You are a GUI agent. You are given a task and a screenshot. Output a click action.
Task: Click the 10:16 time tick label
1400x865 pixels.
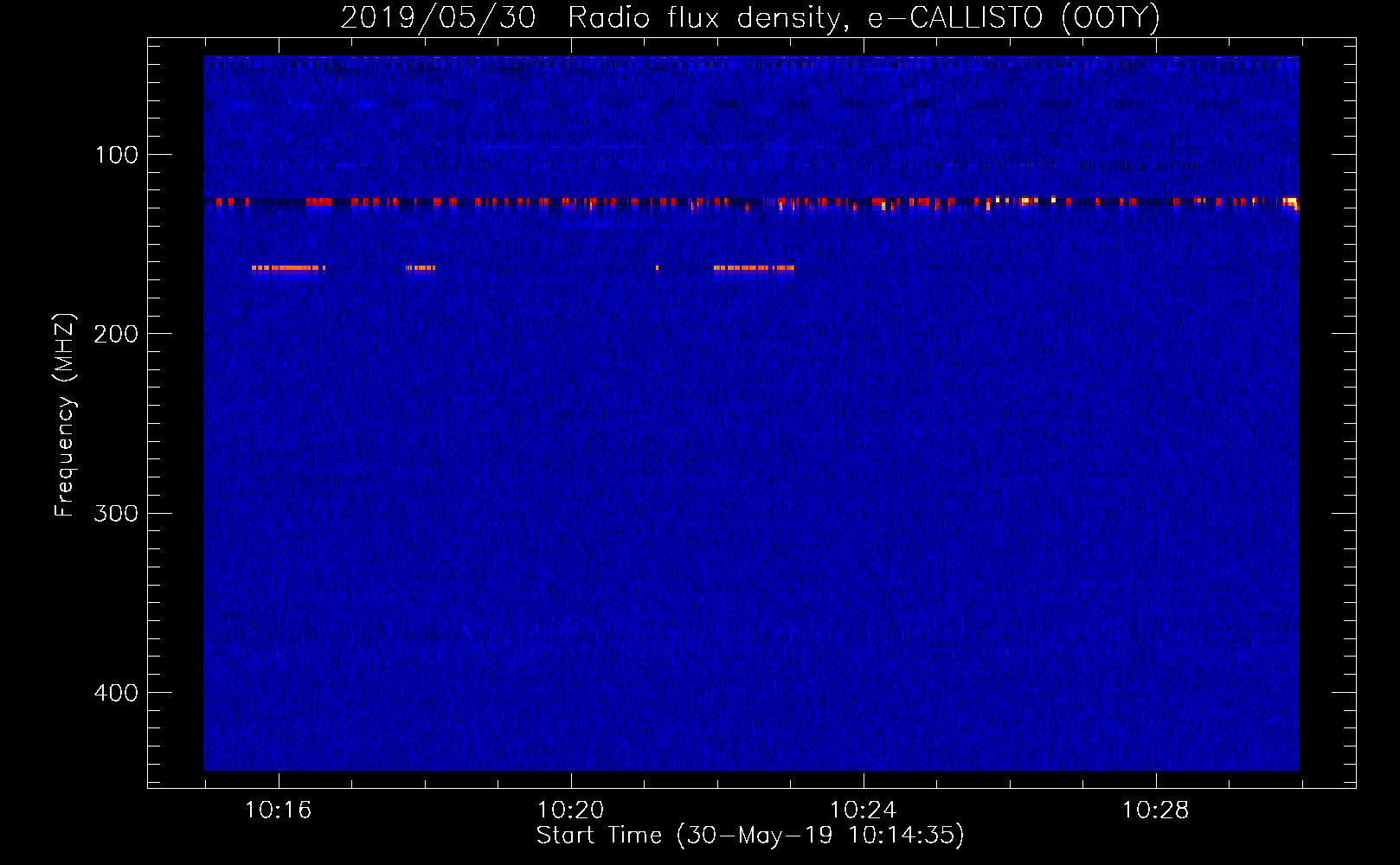(x=279, y=811)
